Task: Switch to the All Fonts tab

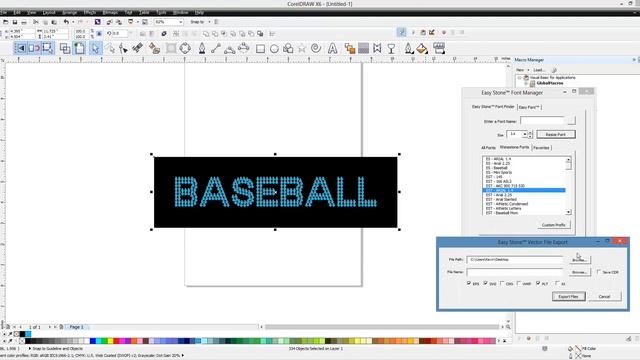Action: (488, 147)
